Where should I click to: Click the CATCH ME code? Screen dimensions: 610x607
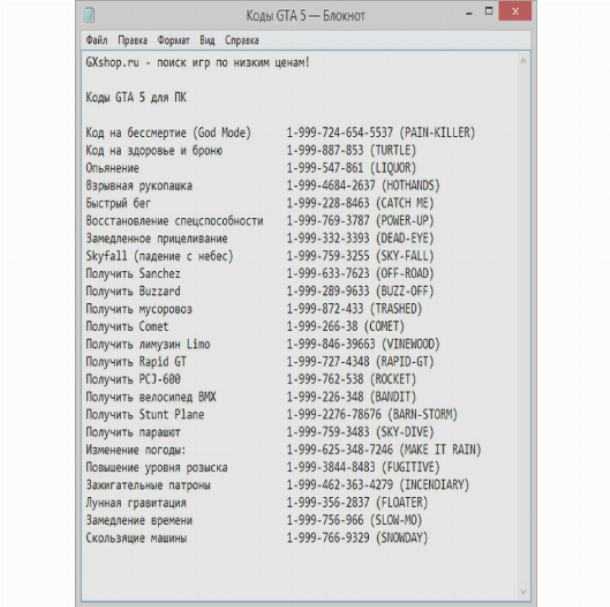click(x=360, y=203)
